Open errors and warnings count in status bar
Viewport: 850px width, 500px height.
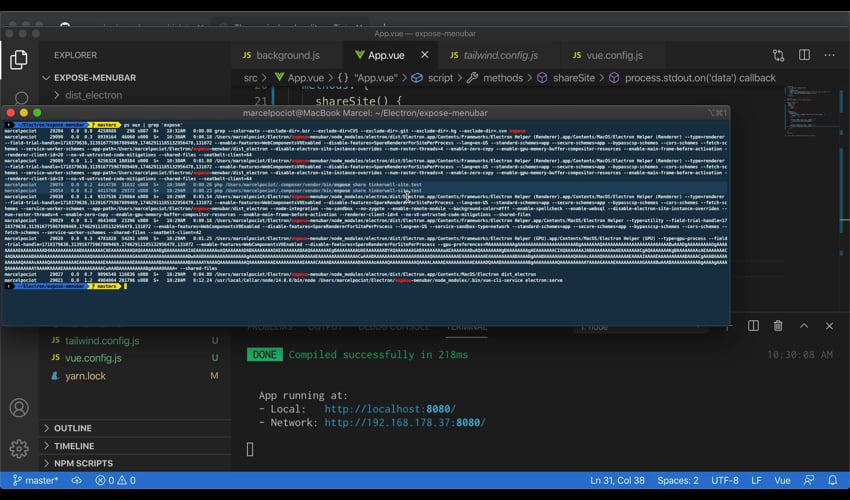pyautogui.click(x=115, y=480)
